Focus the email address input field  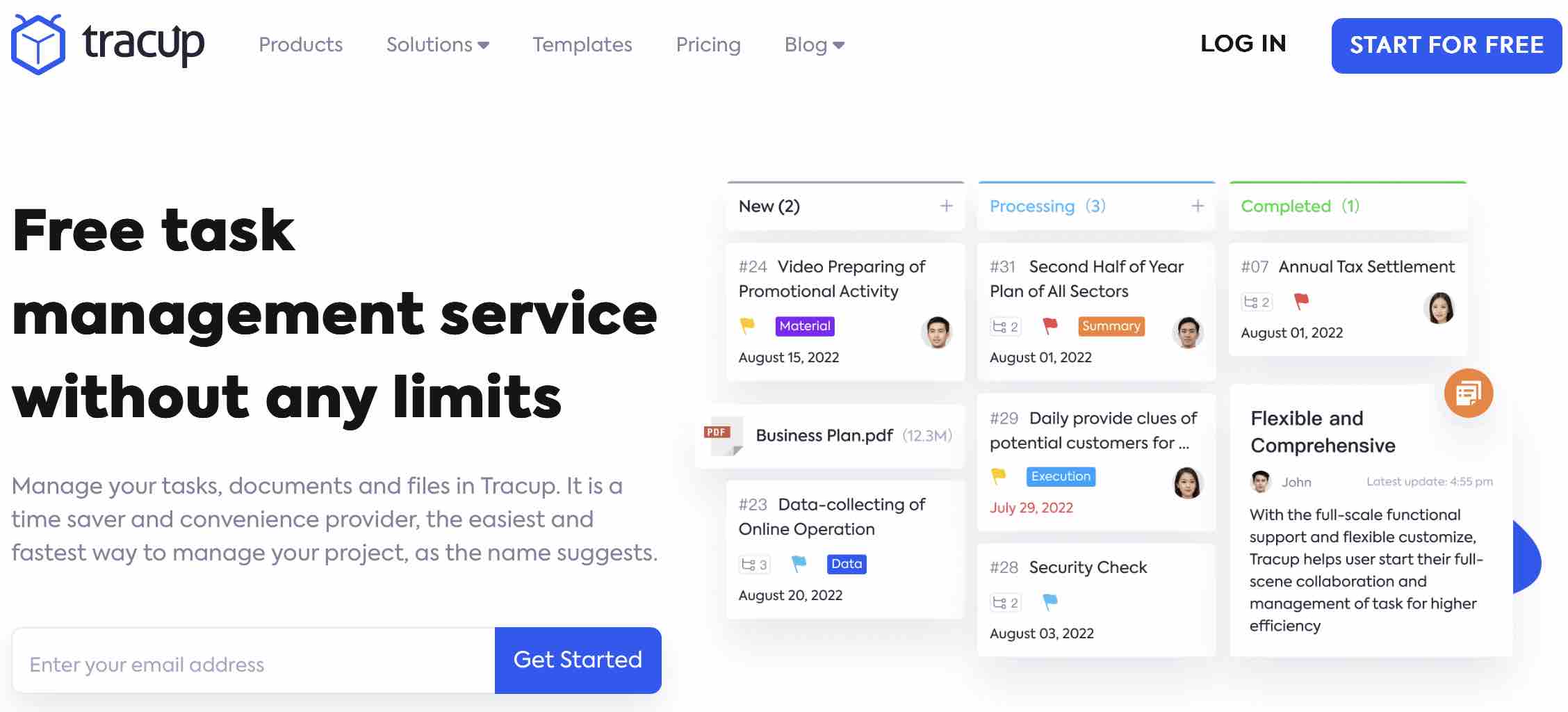[x=254, y=664]
